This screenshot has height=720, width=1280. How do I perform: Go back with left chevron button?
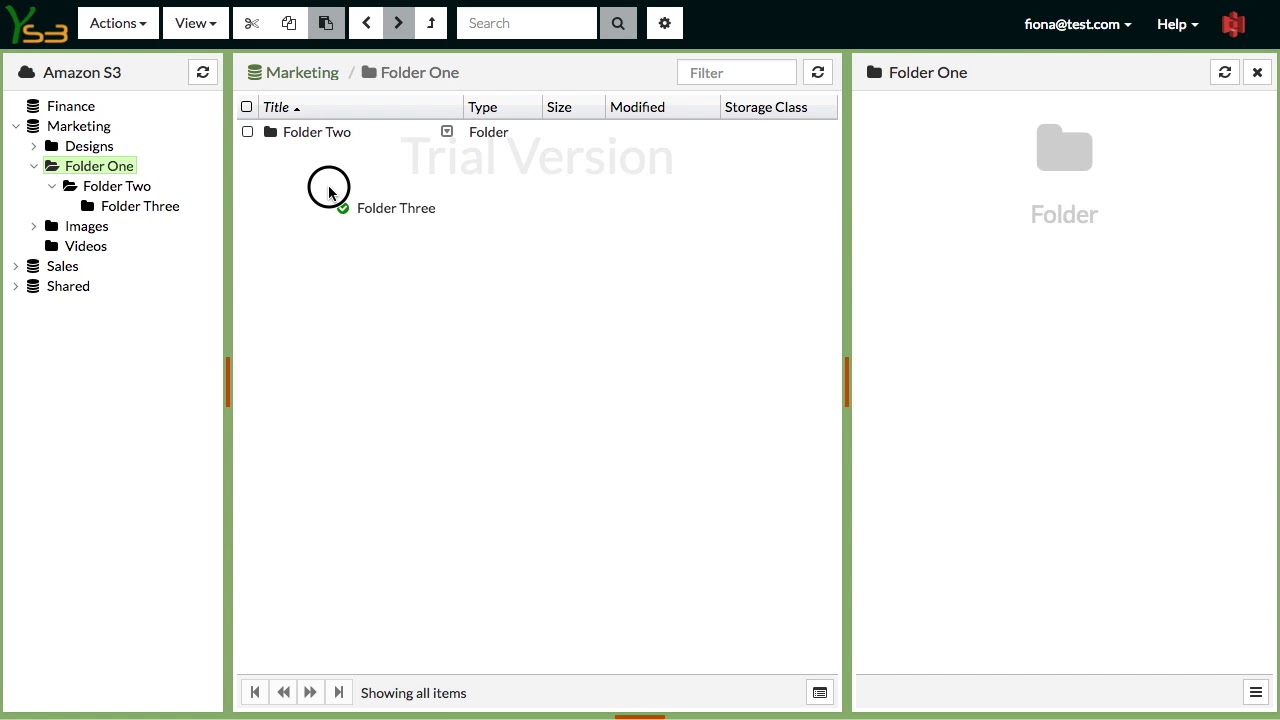[366, 23]
